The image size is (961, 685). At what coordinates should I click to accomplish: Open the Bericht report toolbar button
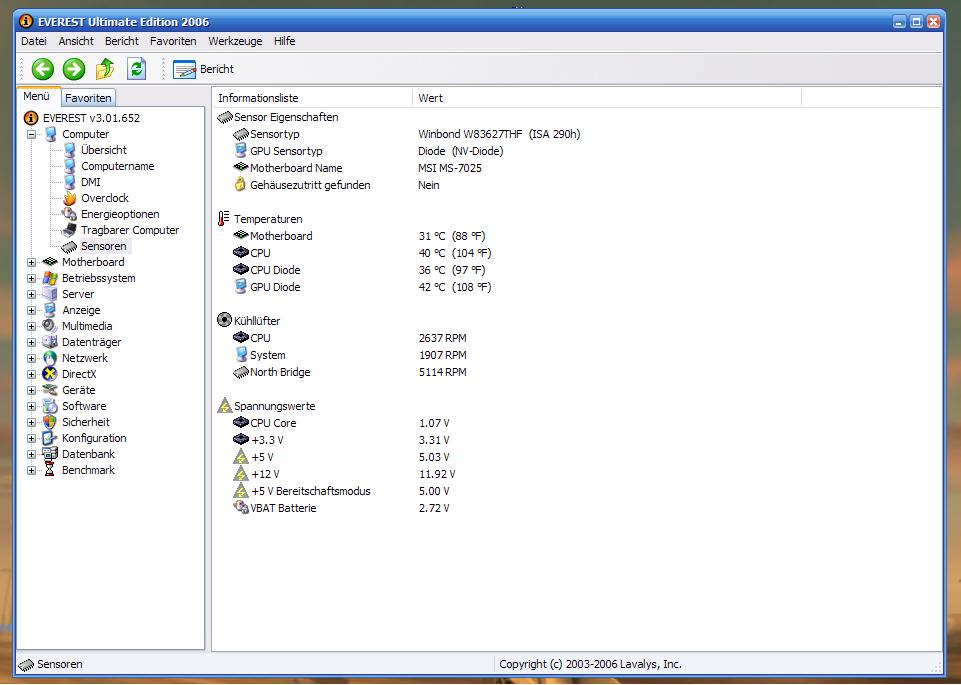coord(203,69)
